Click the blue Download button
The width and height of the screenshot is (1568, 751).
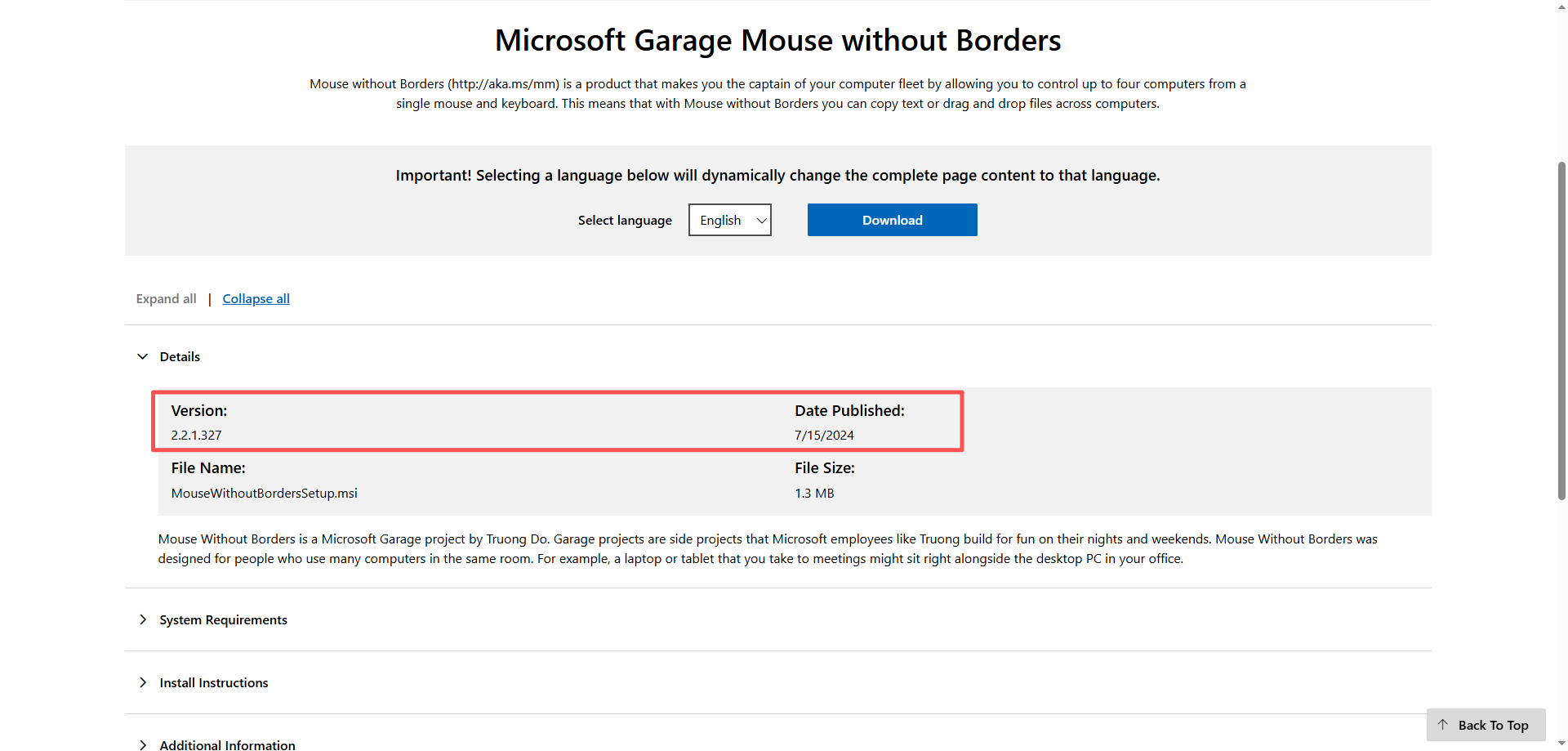click(892, 220)
